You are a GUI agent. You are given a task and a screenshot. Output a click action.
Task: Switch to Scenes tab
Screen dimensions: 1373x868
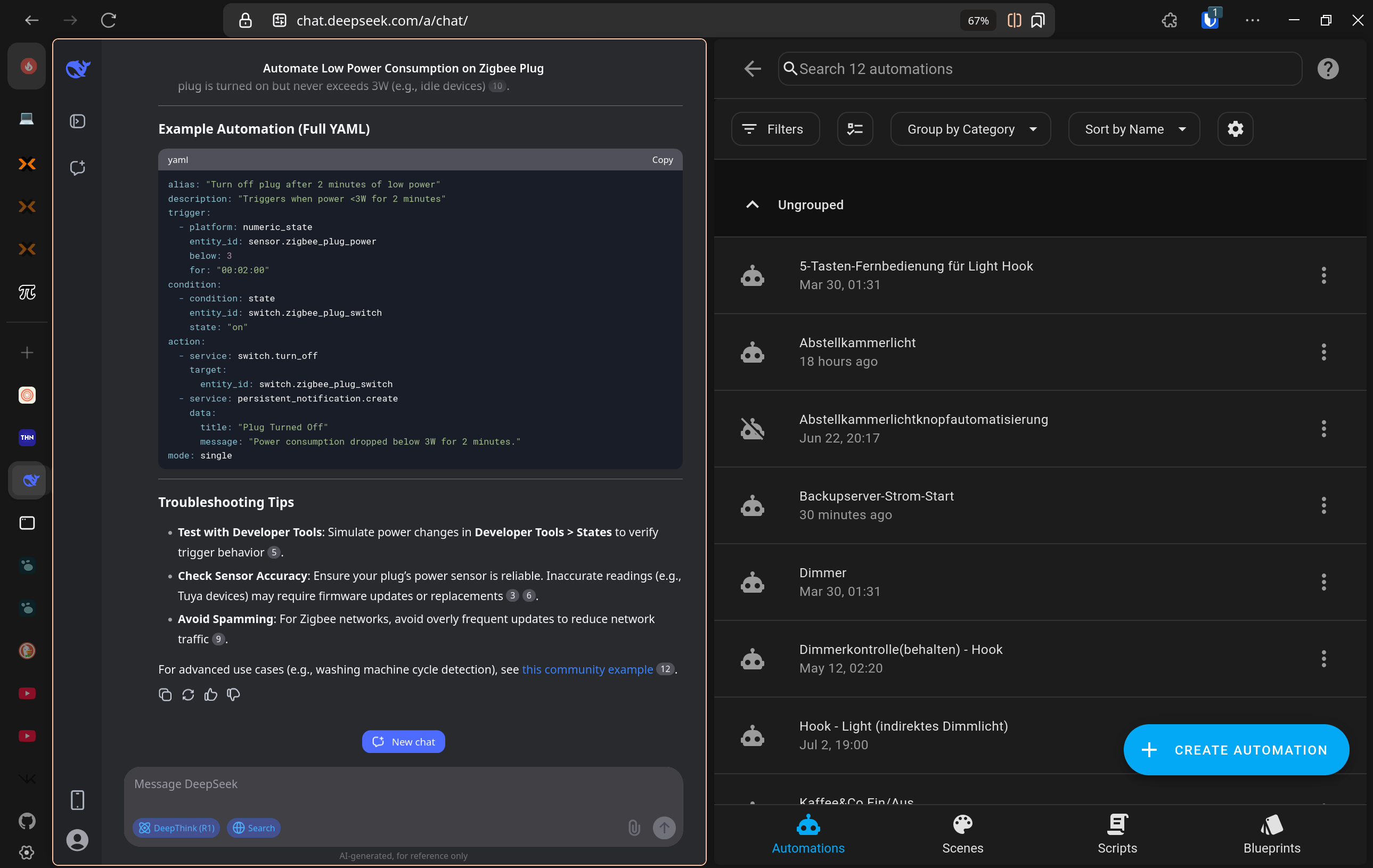click(962, 834)
